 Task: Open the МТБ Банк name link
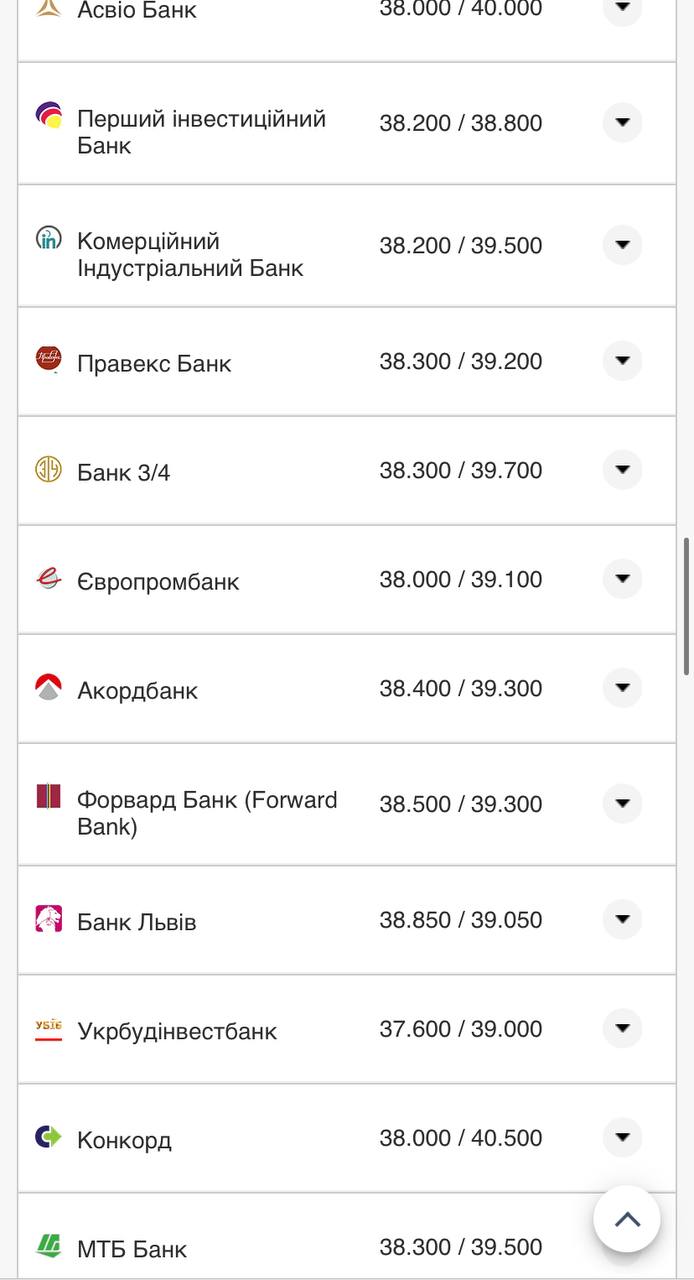132,1249
